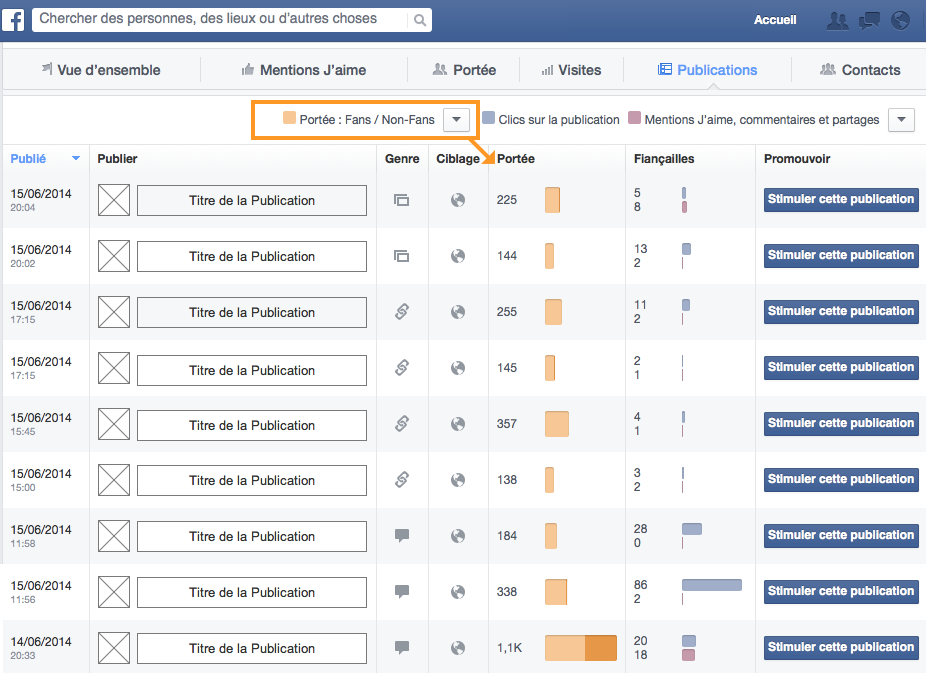
Task: Click the Ciblage globe icon for the 14/06/2014 post
Action: pos(457,647)
